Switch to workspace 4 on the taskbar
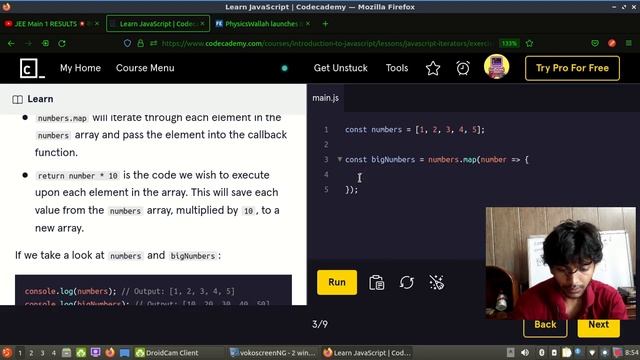 pyautogui.click(x=53, y=353)
